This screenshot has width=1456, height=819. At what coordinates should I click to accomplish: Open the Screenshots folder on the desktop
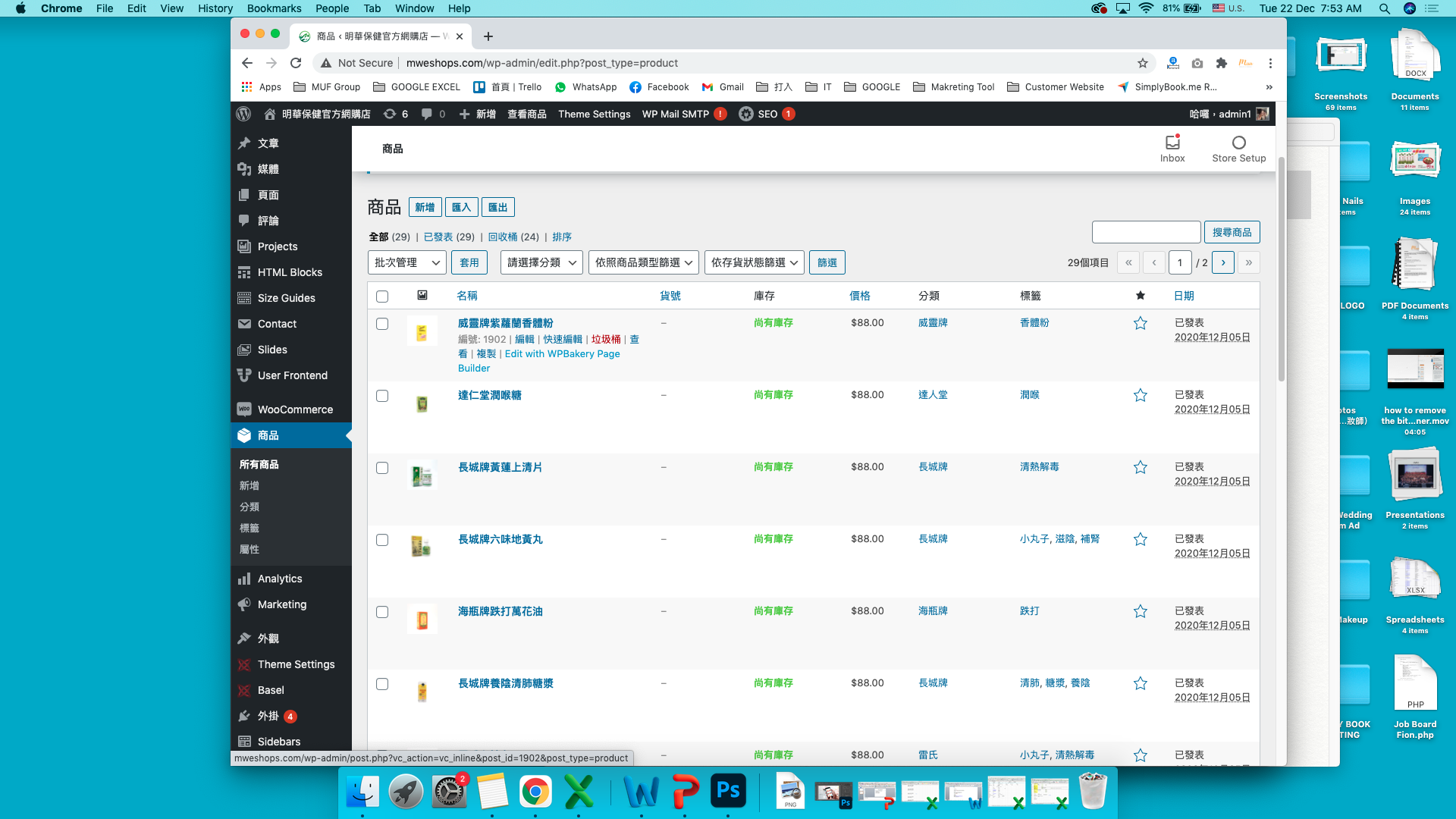tap(1341, 70)
